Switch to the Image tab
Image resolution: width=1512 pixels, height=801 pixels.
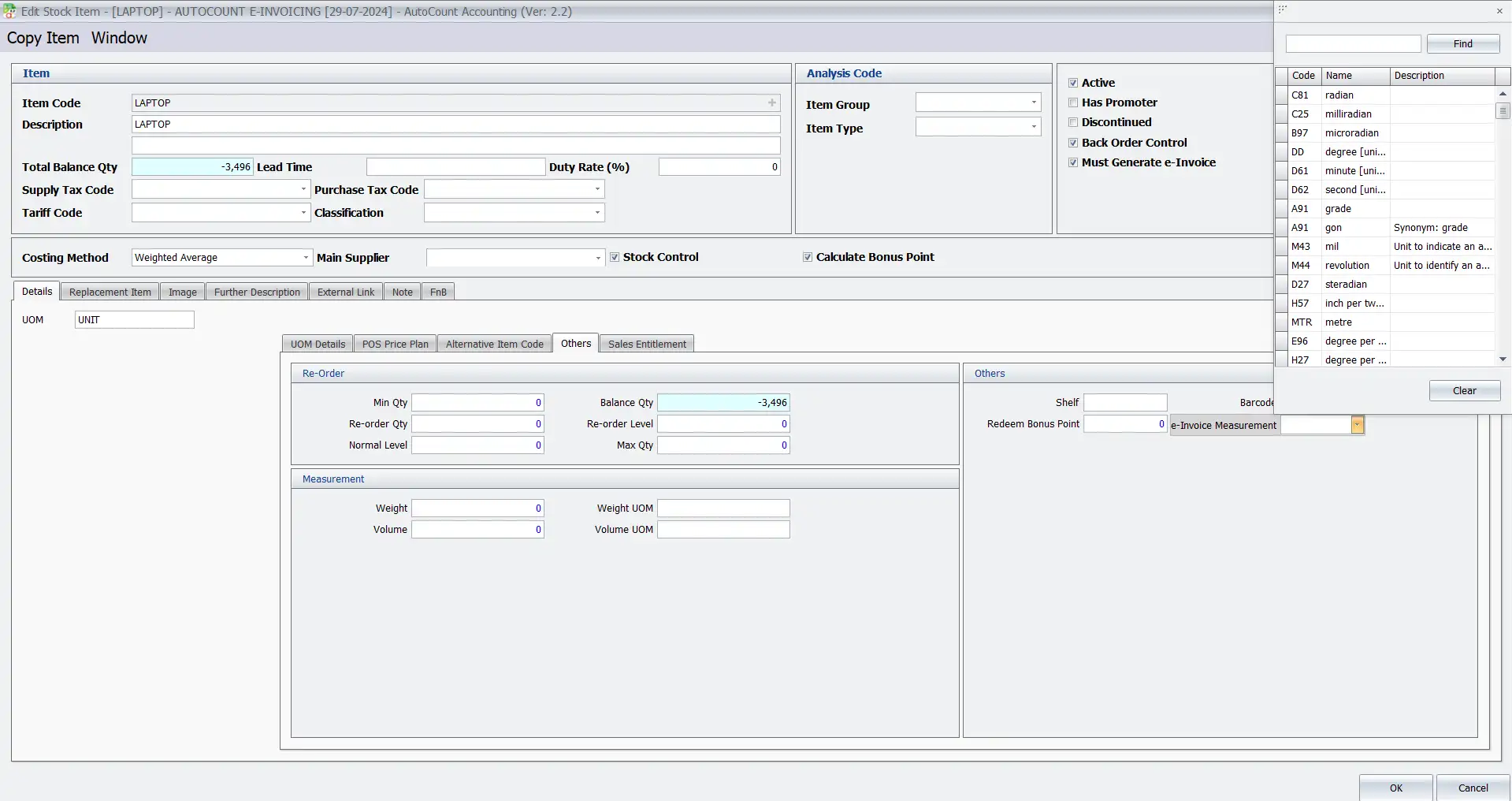coord(182,291)
